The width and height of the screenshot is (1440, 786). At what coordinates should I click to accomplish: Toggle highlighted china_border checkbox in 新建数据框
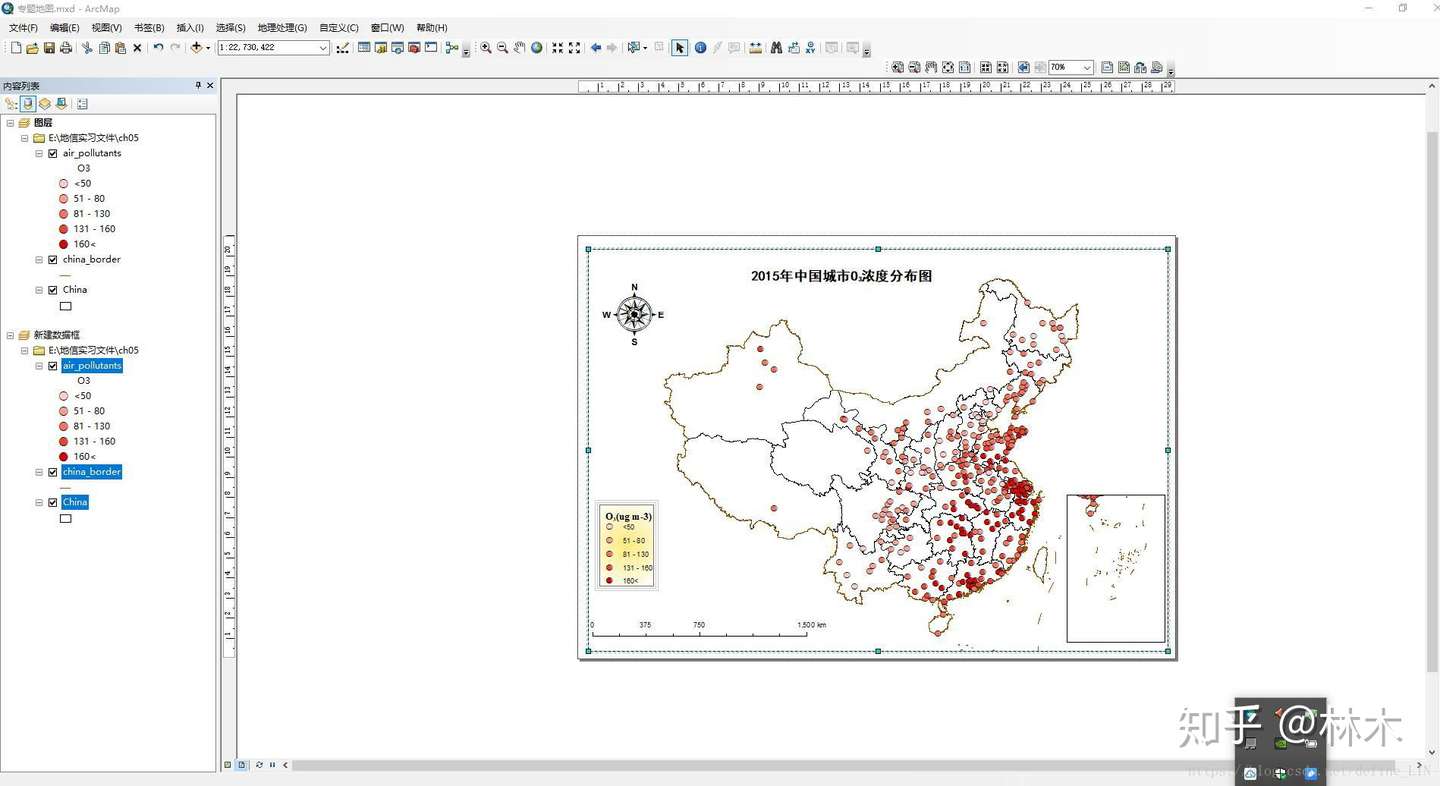[53, 472]
